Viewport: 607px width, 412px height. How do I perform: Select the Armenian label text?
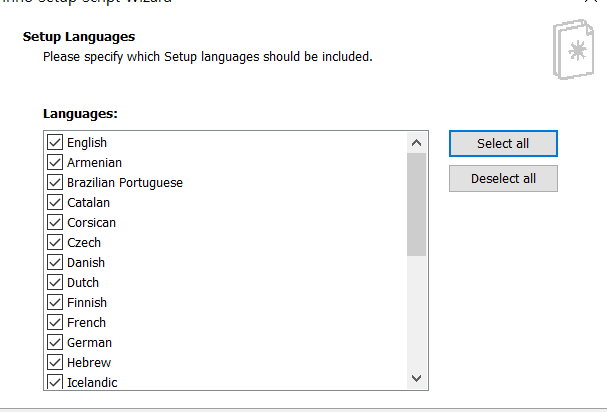[x=94, y=163]
